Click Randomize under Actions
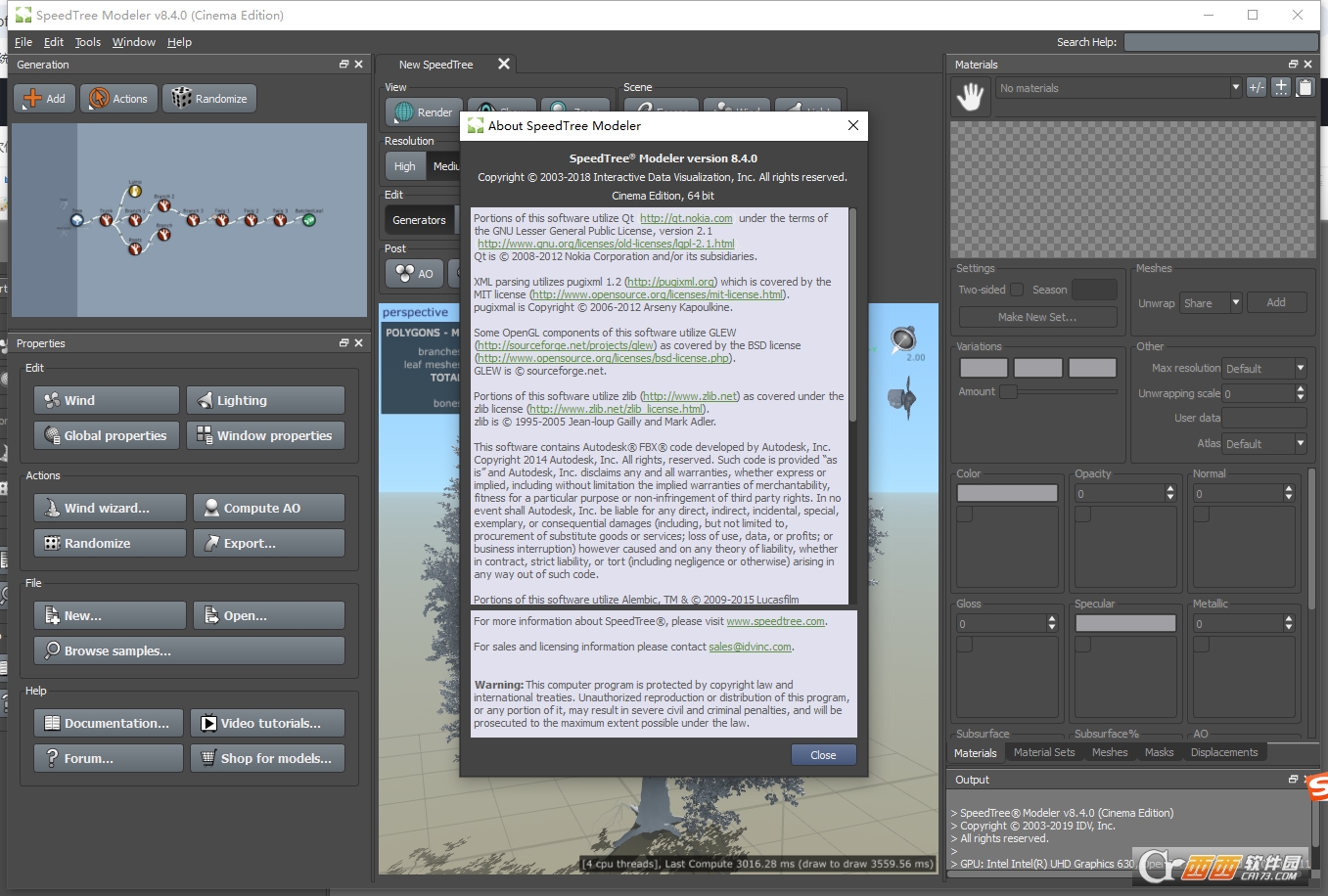 pyautogui.click(x=110, y=543)
